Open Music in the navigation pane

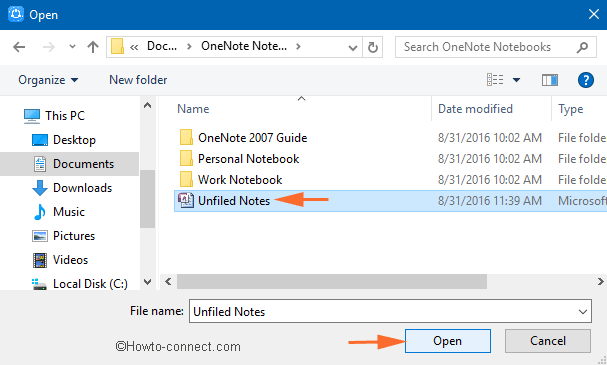[x=69, y=212]
